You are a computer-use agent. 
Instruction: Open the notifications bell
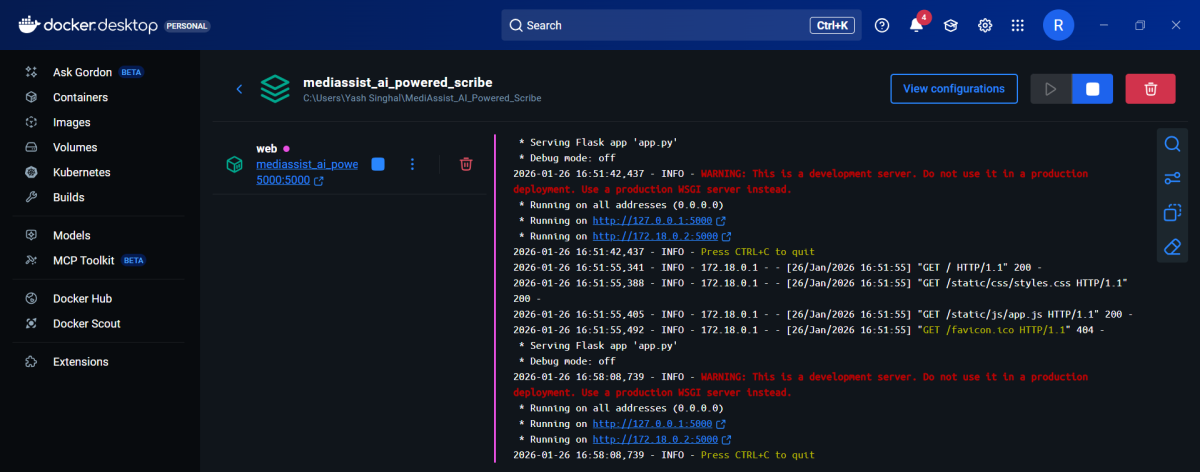(x=916, y=26)
